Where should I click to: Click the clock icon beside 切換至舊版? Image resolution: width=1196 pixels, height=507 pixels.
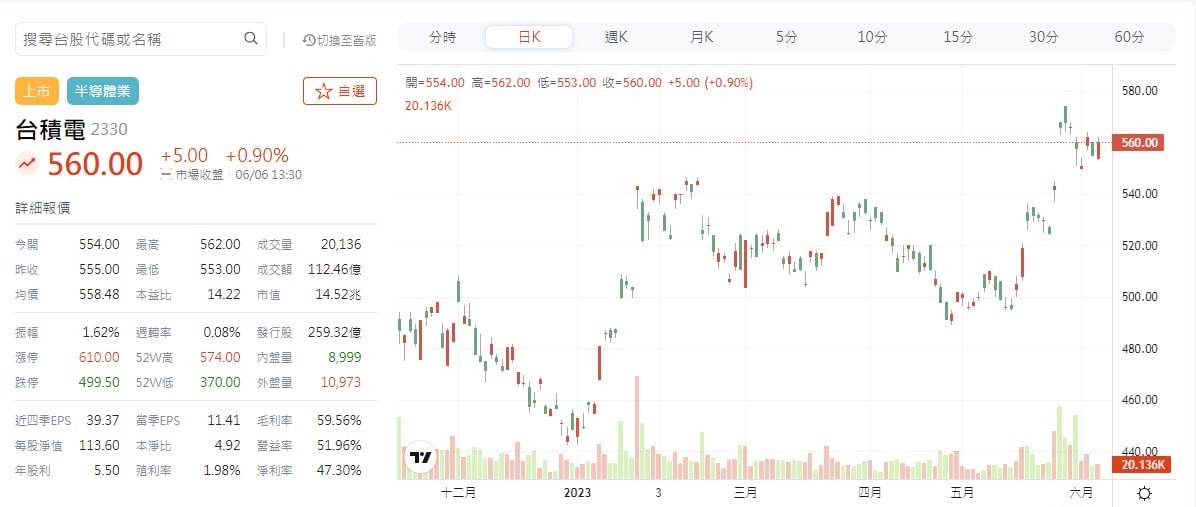(308, 40)
